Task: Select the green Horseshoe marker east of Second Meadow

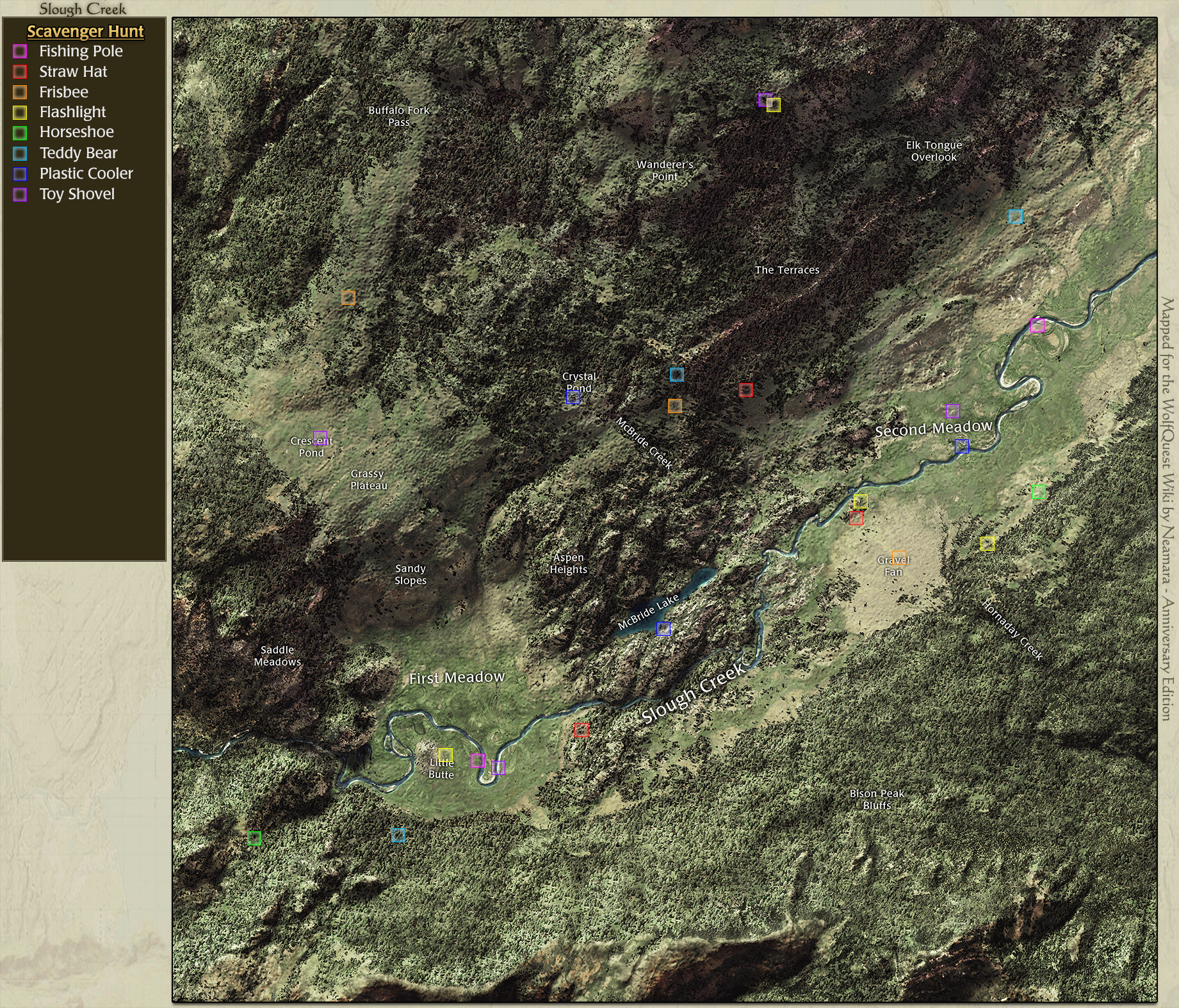Action: coord(1039,492)
